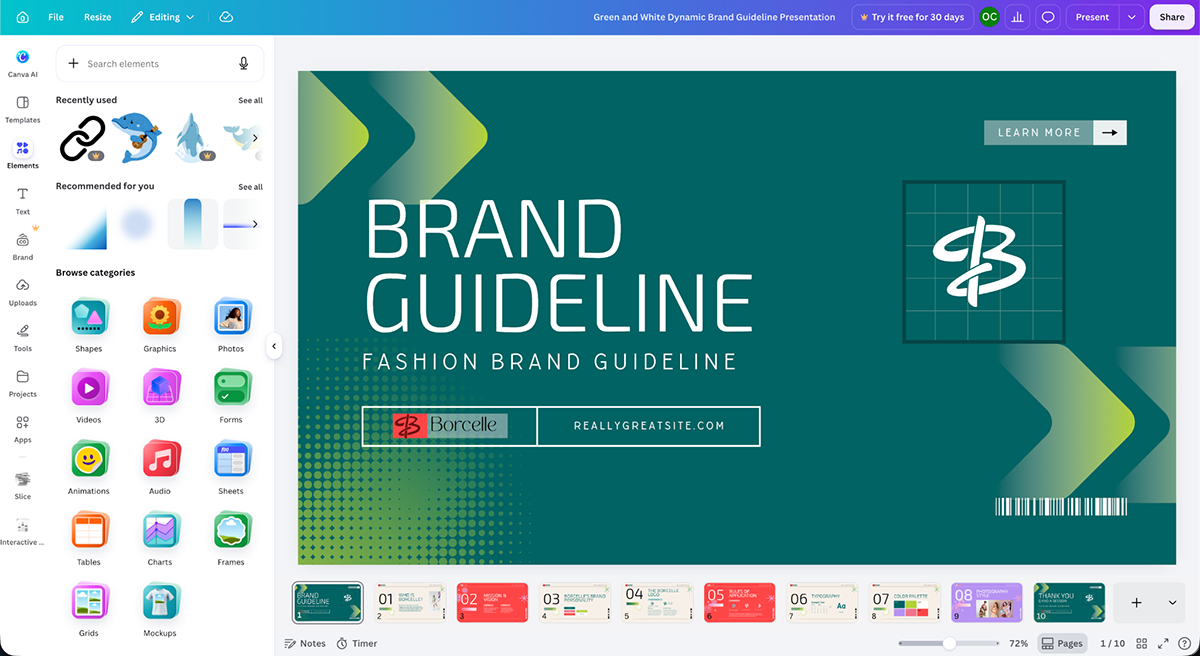Add a new page with plus button
The width and height of the screenshot is (1200, 656).
[1136, 603]
